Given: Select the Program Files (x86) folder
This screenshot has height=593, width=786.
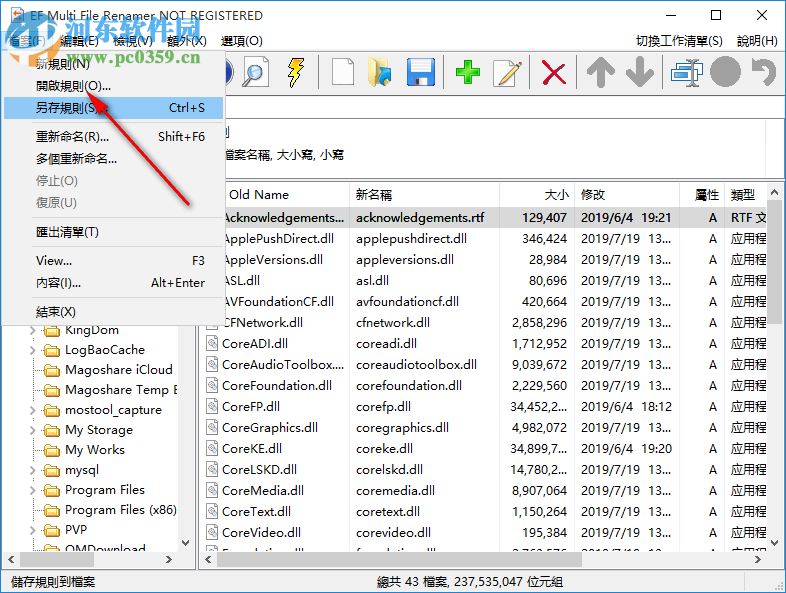Looking at the screenshot, I should pyautogui.click(x=121, y=510).
